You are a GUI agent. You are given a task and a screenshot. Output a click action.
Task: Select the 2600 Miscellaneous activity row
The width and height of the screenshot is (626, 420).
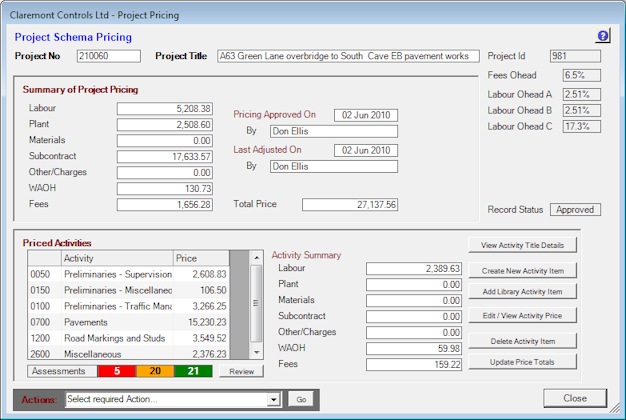click(129, 353)
